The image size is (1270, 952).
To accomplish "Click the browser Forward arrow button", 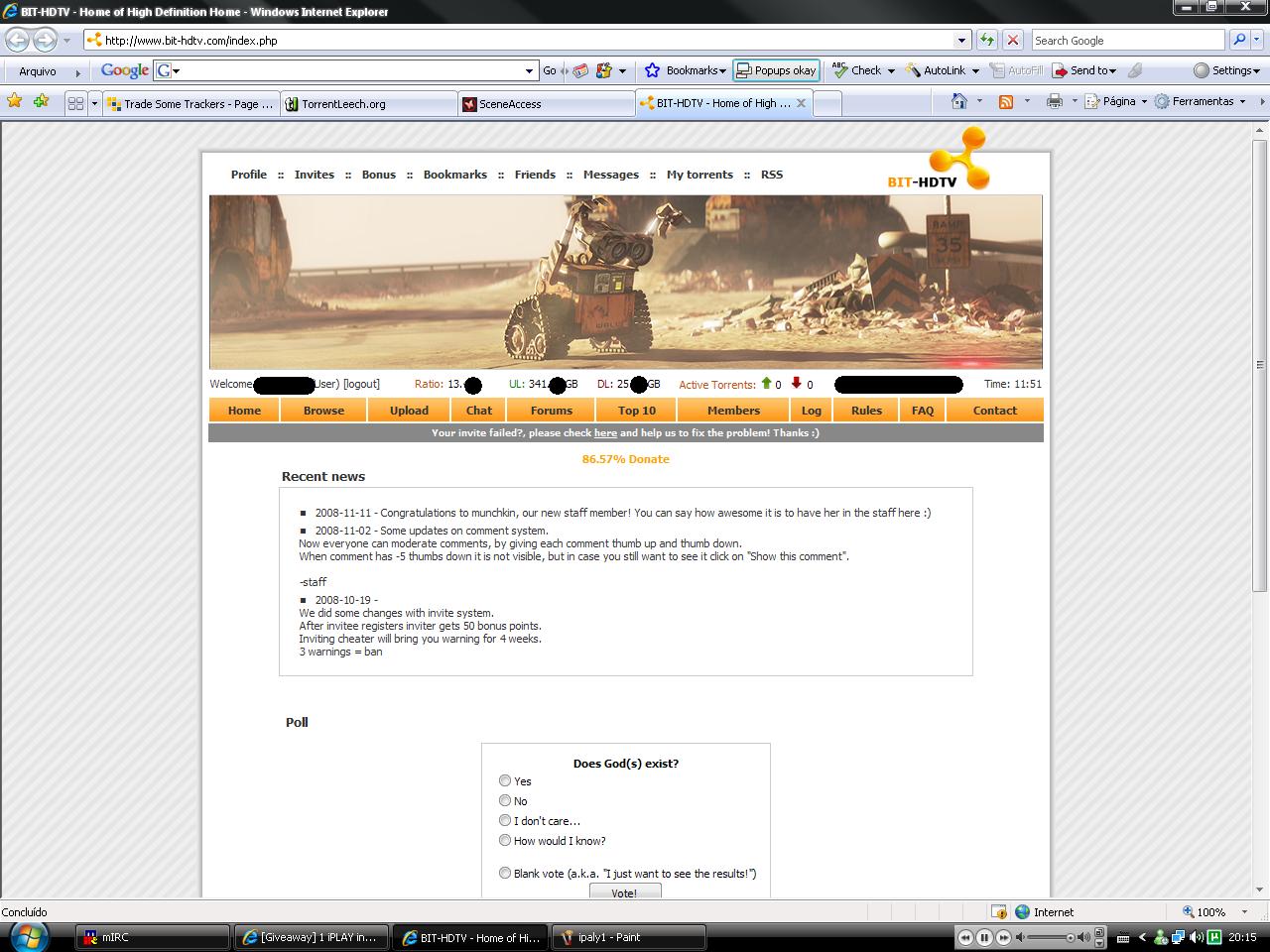I will [45, 40].
